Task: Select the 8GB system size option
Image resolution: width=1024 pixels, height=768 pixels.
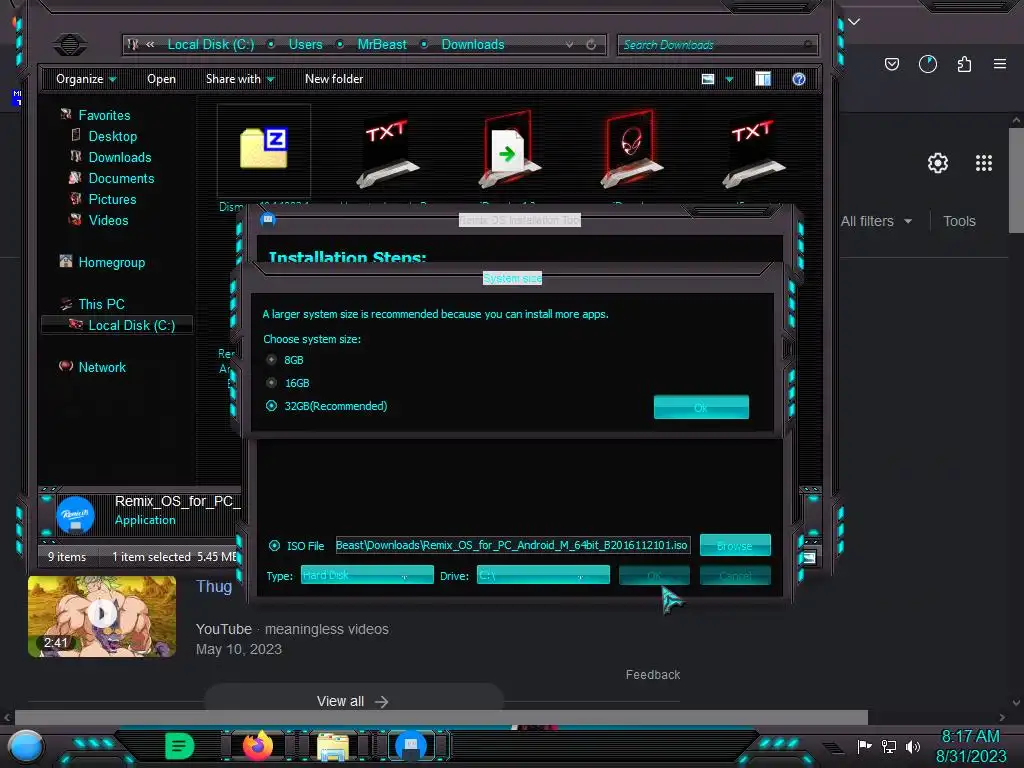Action: pyautogui.click(x=272, y=360)
